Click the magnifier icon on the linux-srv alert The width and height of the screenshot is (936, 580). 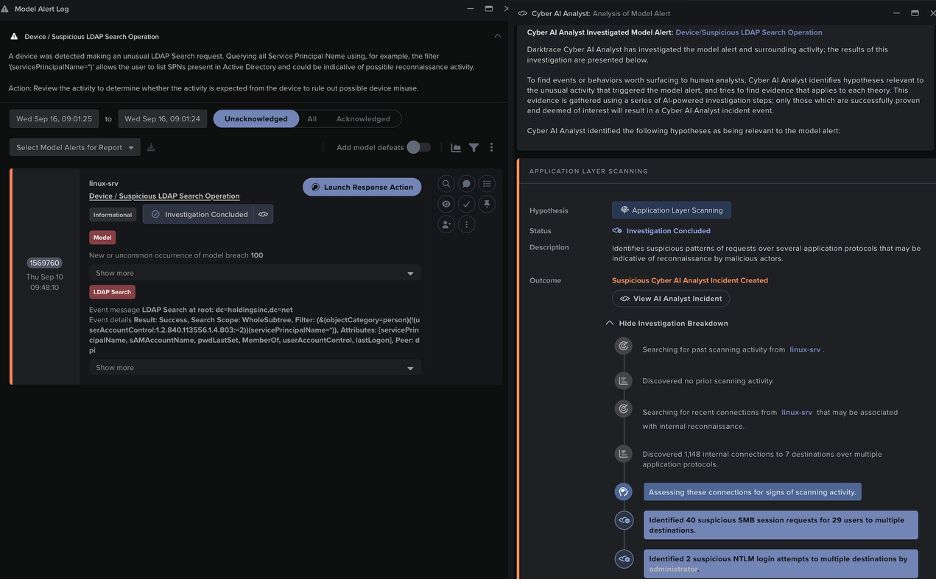click(446, 184)
